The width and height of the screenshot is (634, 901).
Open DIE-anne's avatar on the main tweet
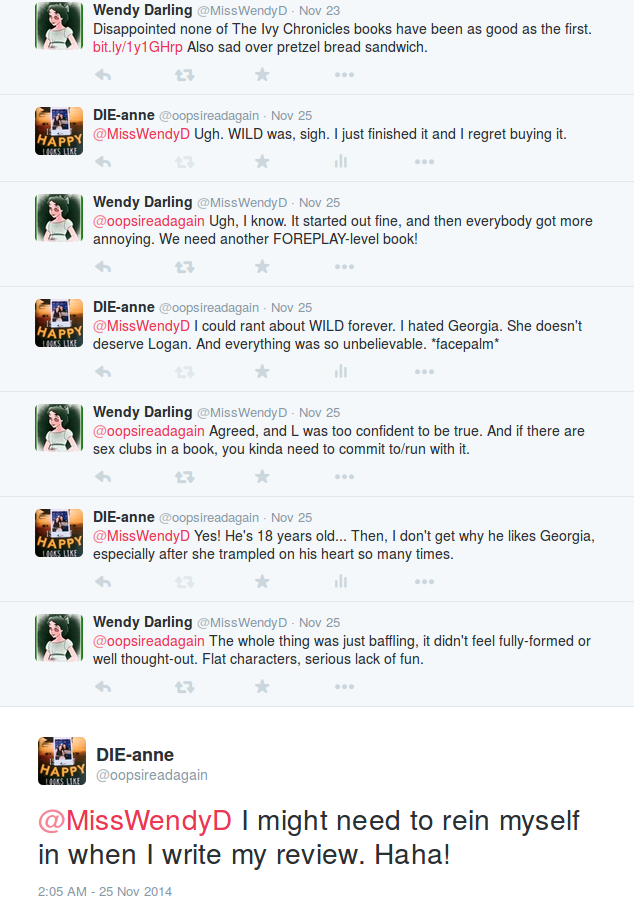click(62, 761)
